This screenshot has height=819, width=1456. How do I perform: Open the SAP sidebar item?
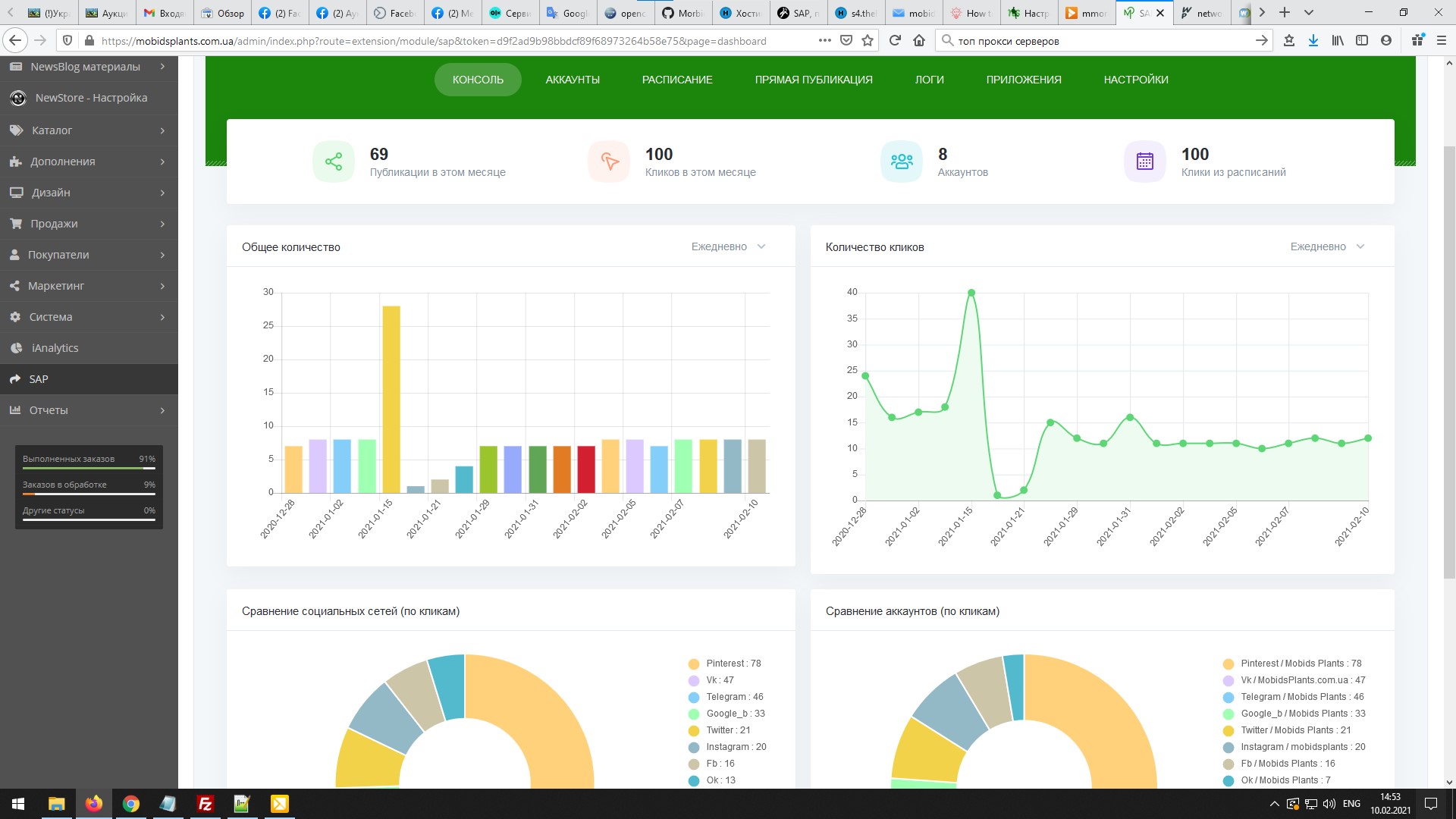click(x=89, y=379)
